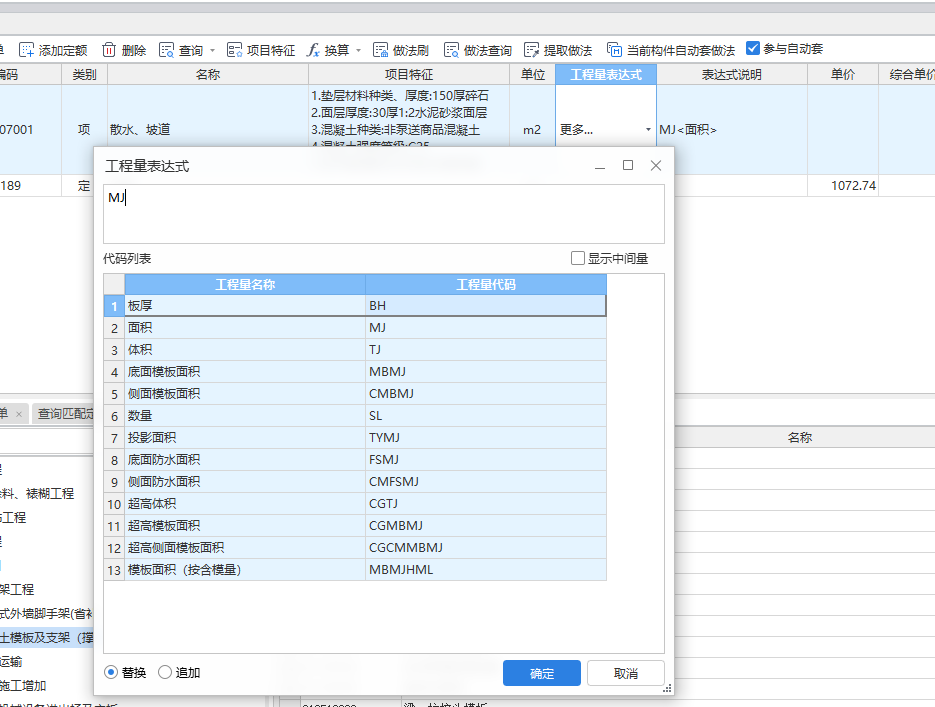The image size is (935, 707).
Task: Click the 工程量名称 header in code list
Action: pyautogui.click(x=245, y=284)
